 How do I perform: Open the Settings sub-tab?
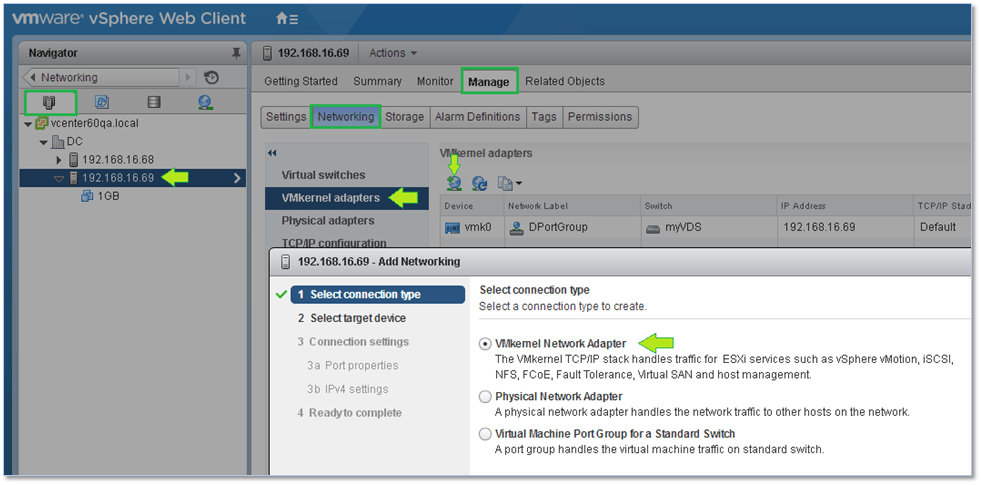pyautogui.click(x=286, y=117)
